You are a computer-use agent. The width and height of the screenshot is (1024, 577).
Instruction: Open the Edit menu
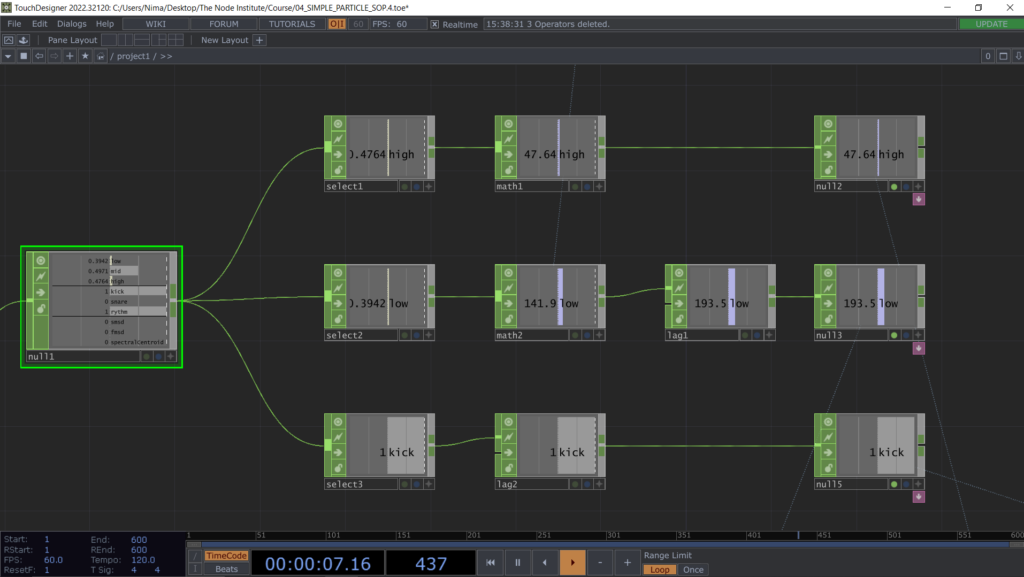click(x=40, y=23)
